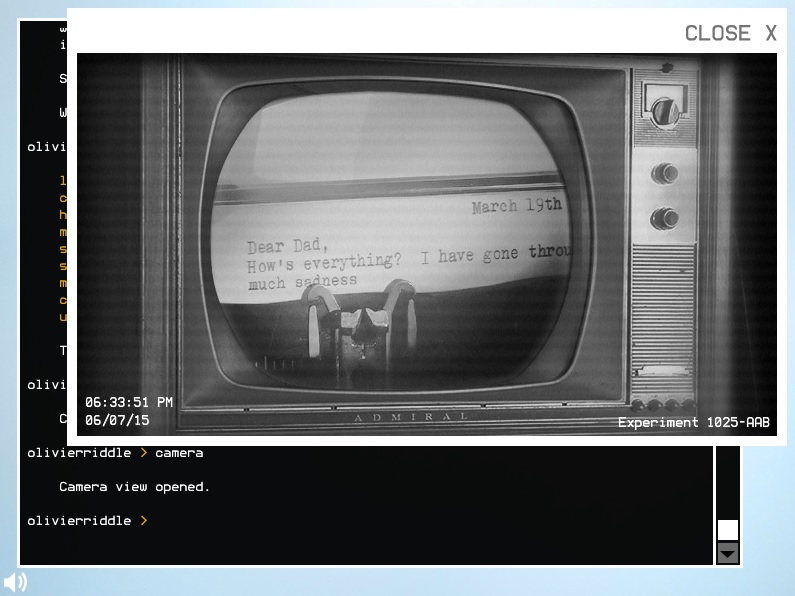This screenshot has height=596, width=795.
Task: Click the terminal scrollbar down arrow
Action: coord(728,553)
